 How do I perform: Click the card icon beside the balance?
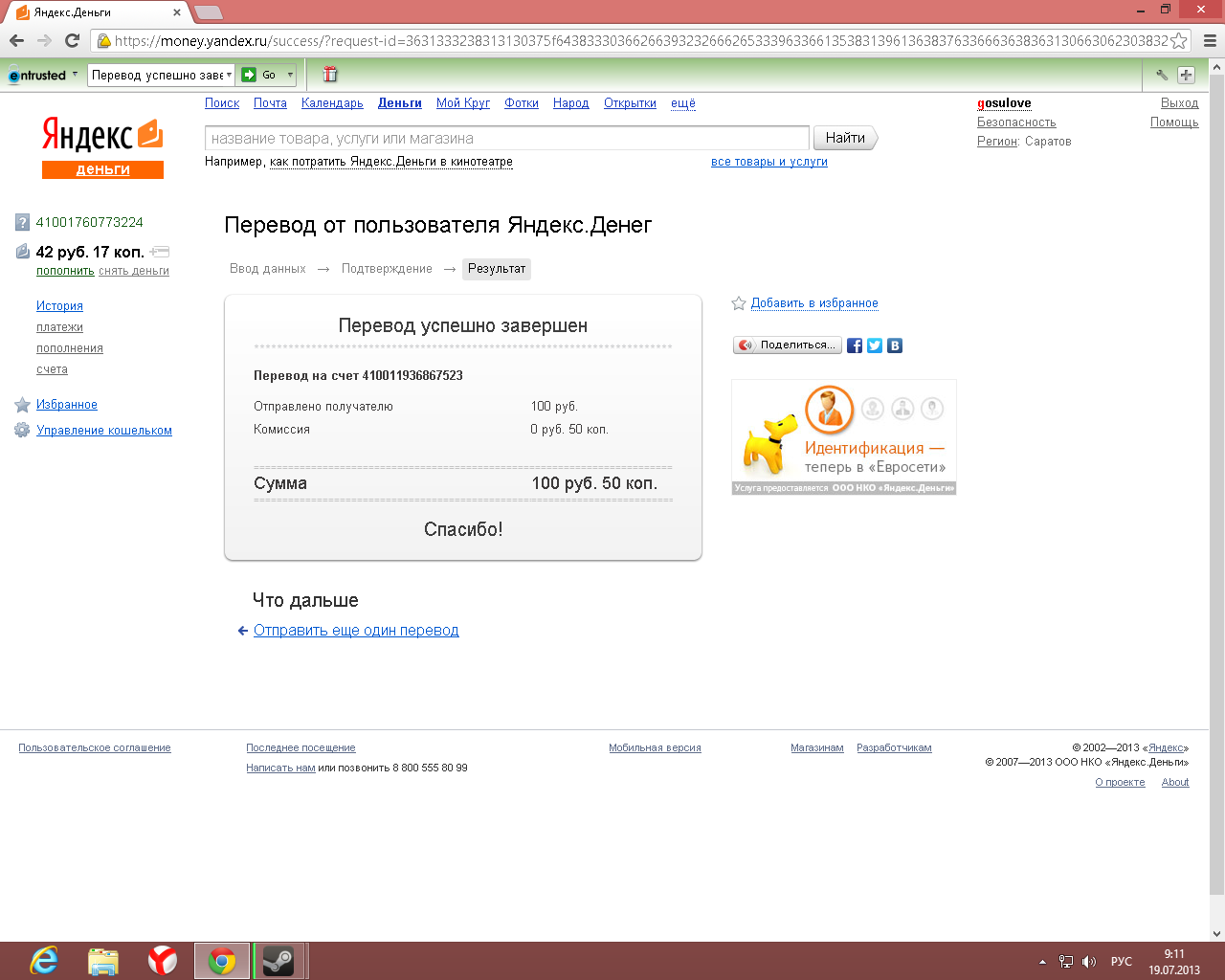click(160, 252)
